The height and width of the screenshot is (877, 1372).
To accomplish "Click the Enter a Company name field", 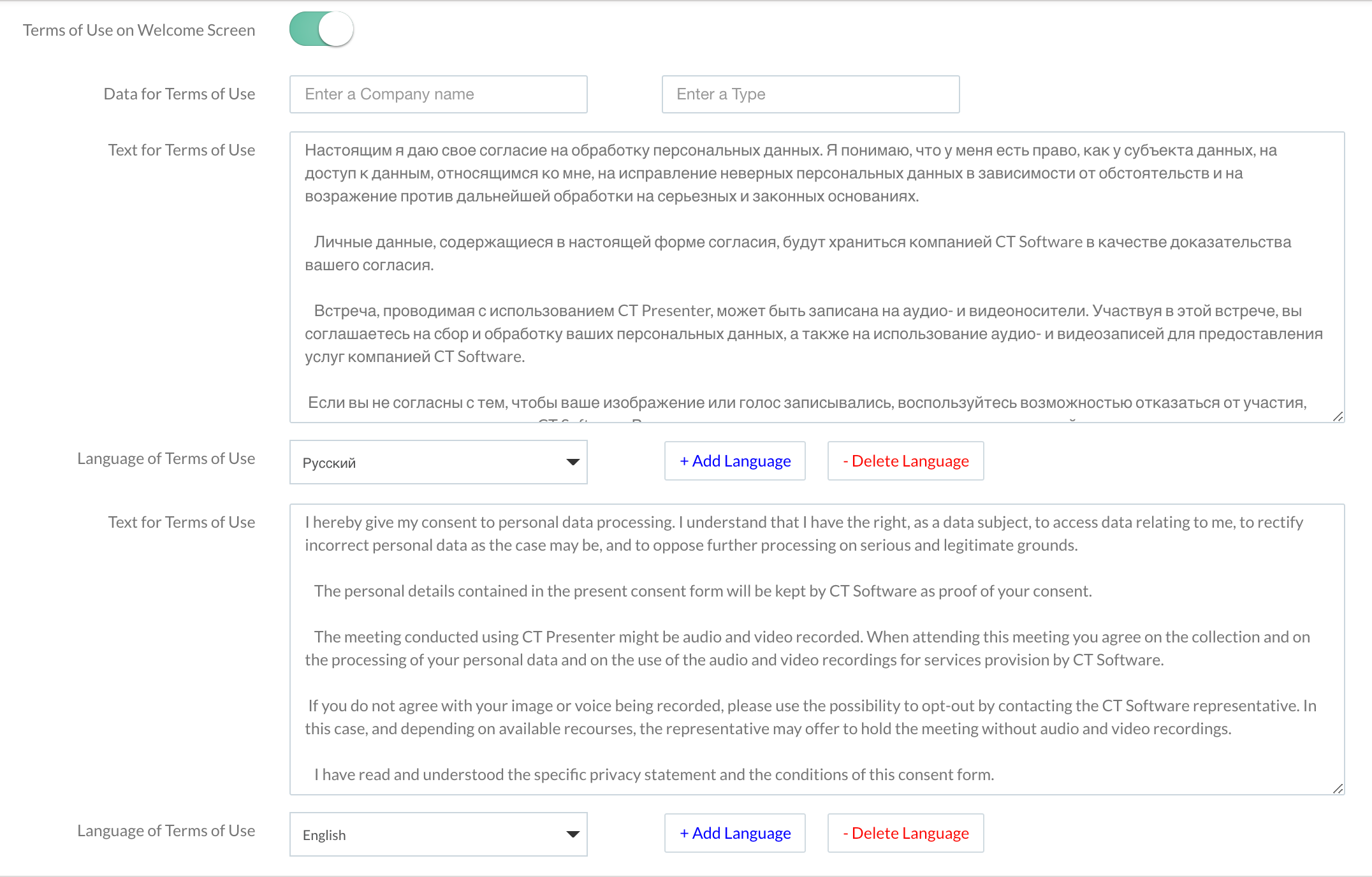I will coord(438,94).
